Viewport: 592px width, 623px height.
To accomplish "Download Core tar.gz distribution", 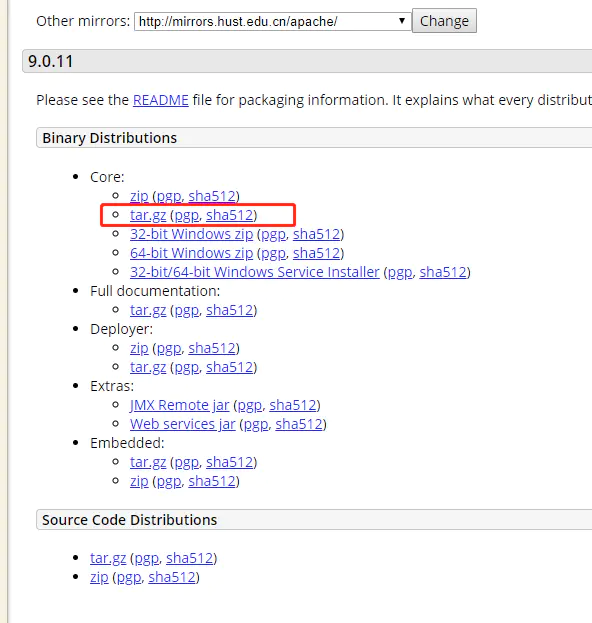I will tap(148, 215).
